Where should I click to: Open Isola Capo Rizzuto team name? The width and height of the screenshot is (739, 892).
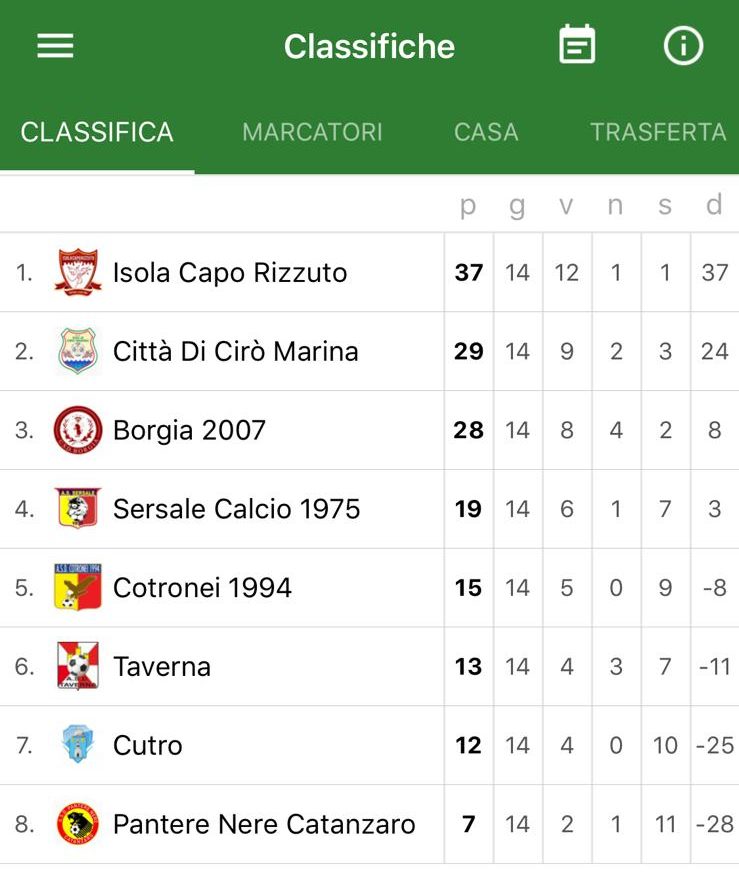coord(230,272)
